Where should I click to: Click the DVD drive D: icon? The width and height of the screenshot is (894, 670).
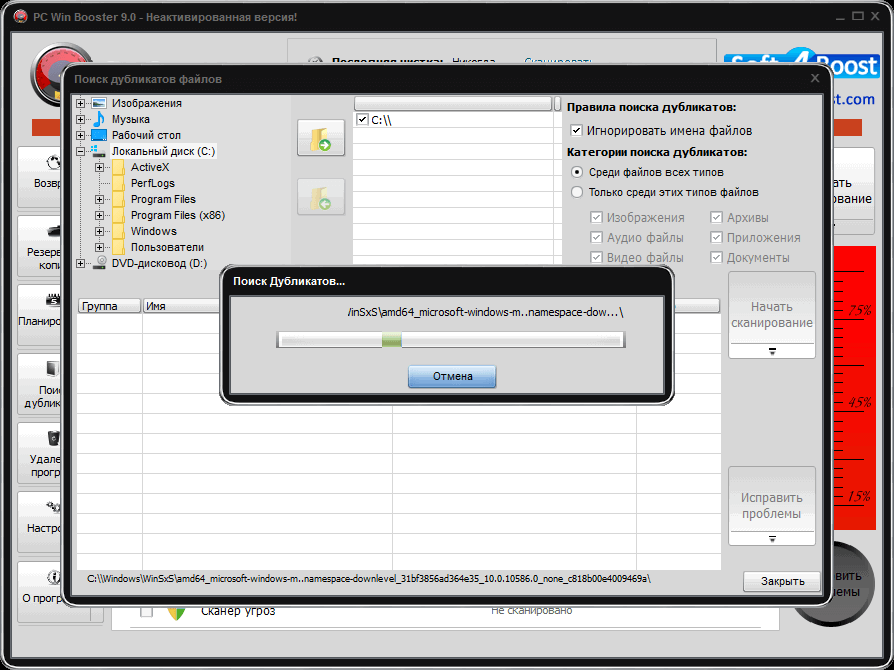click(x=100, y=263)
